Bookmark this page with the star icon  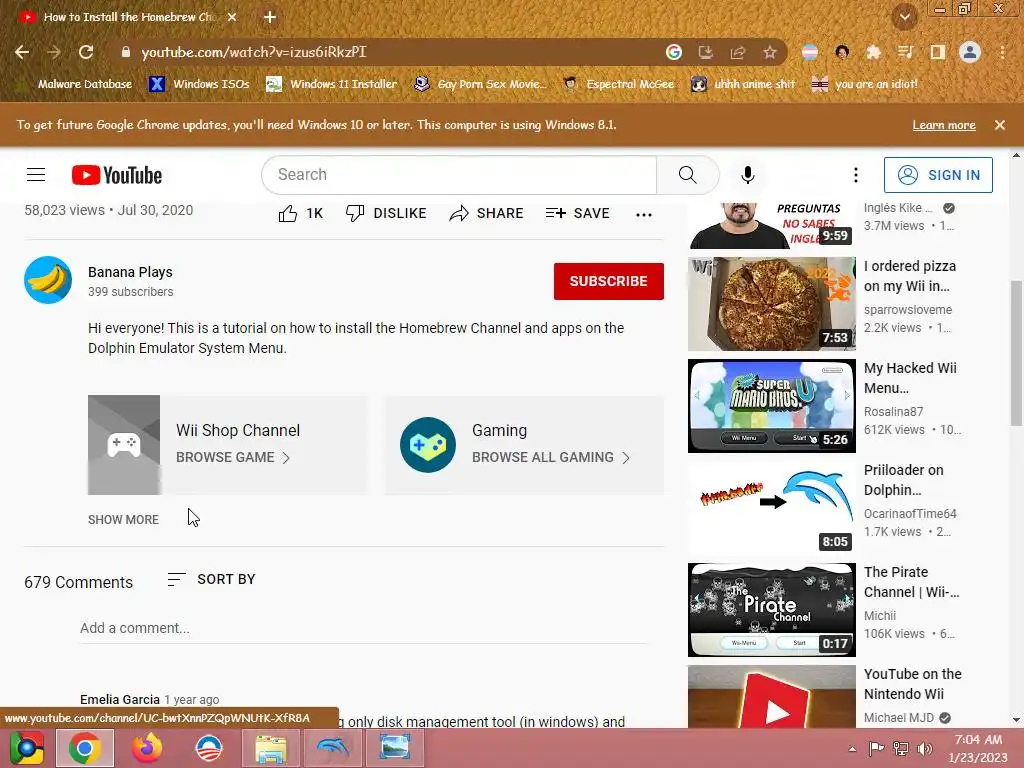pyautogui.click(x=770, y=52)
